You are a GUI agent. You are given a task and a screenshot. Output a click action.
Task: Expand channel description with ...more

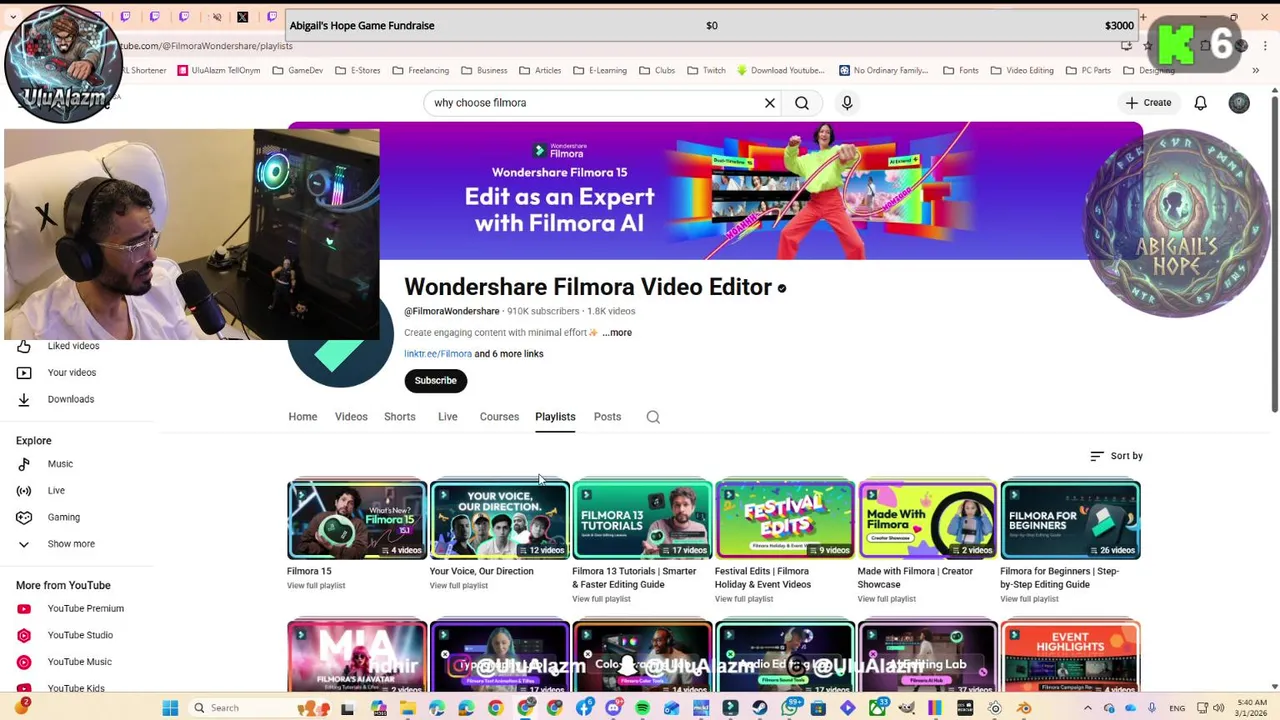617,333
